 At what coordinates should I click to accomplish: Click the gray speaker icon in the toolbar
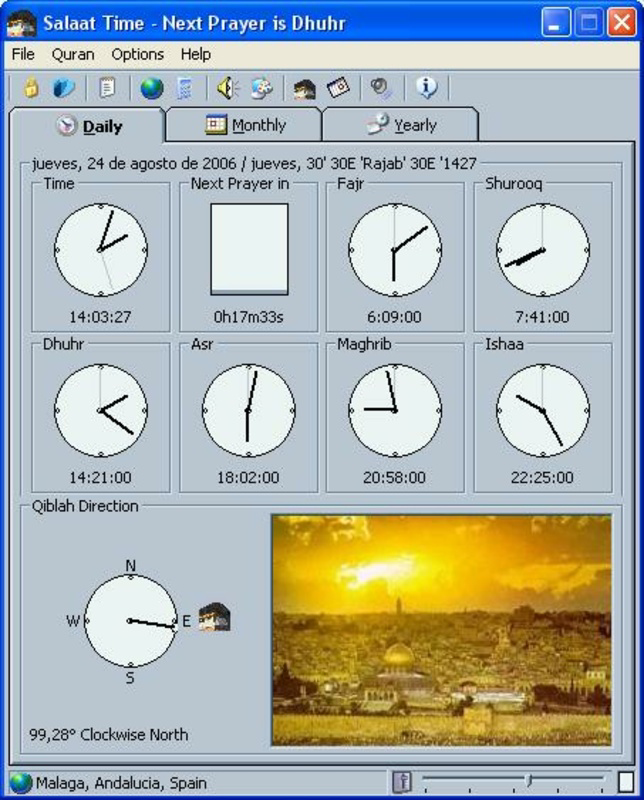coord(381,88)
